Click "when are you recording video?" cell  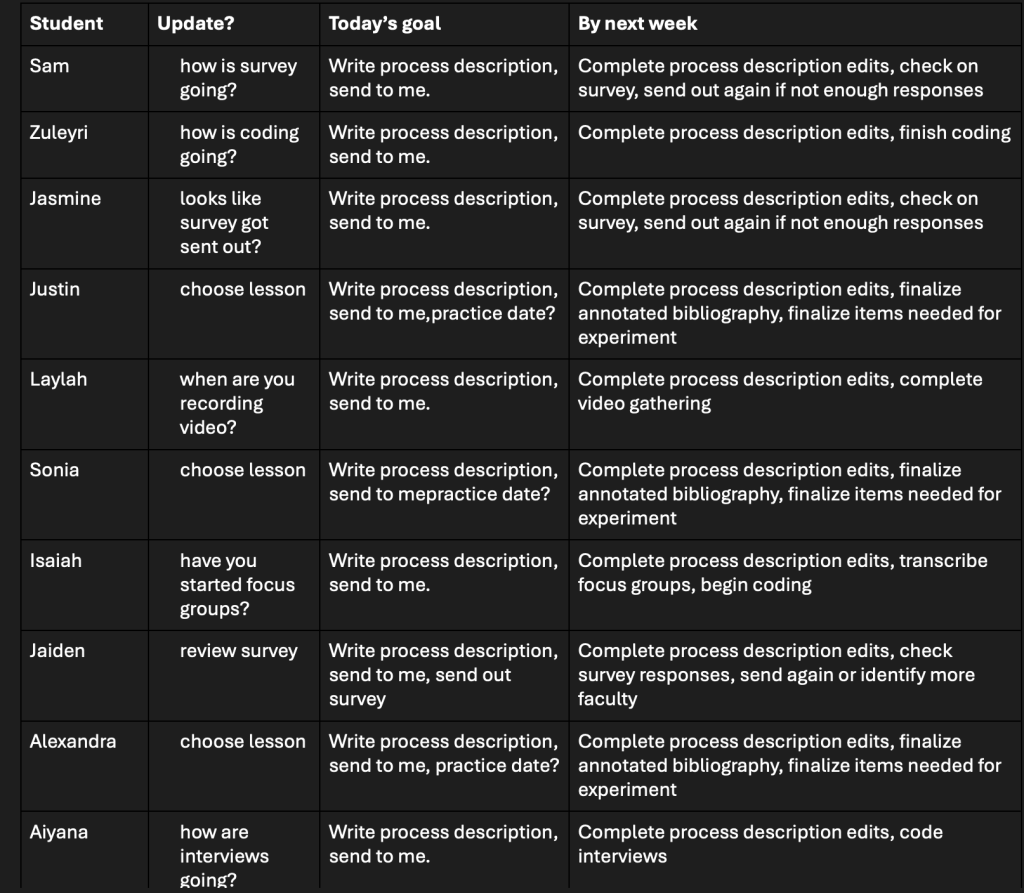[237, 403]
